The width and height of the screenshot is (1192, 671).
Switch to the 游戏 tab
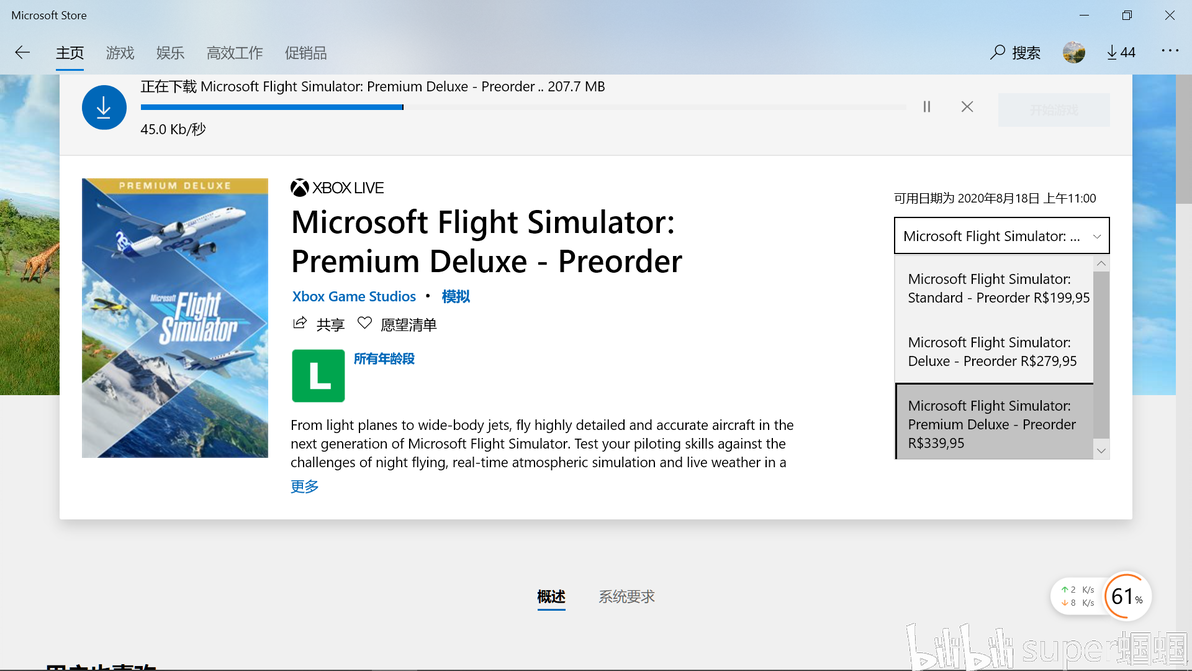point(120,52)
